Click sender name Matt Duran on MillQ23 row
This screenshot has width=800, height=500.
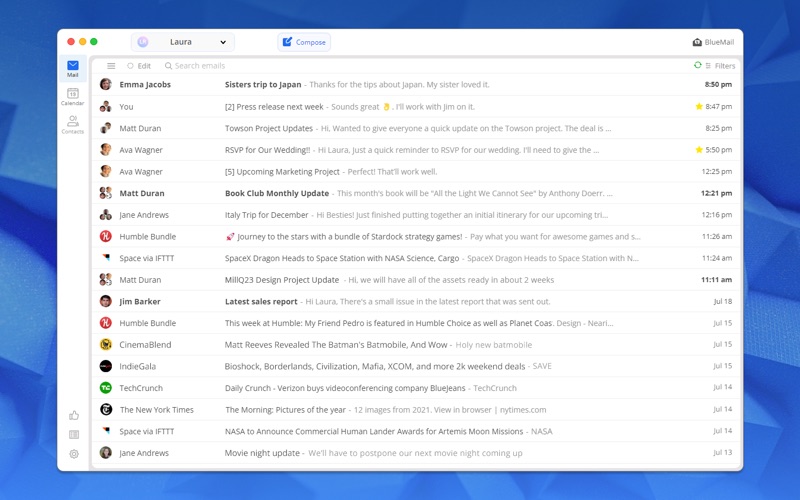click(x=140, y=280)
